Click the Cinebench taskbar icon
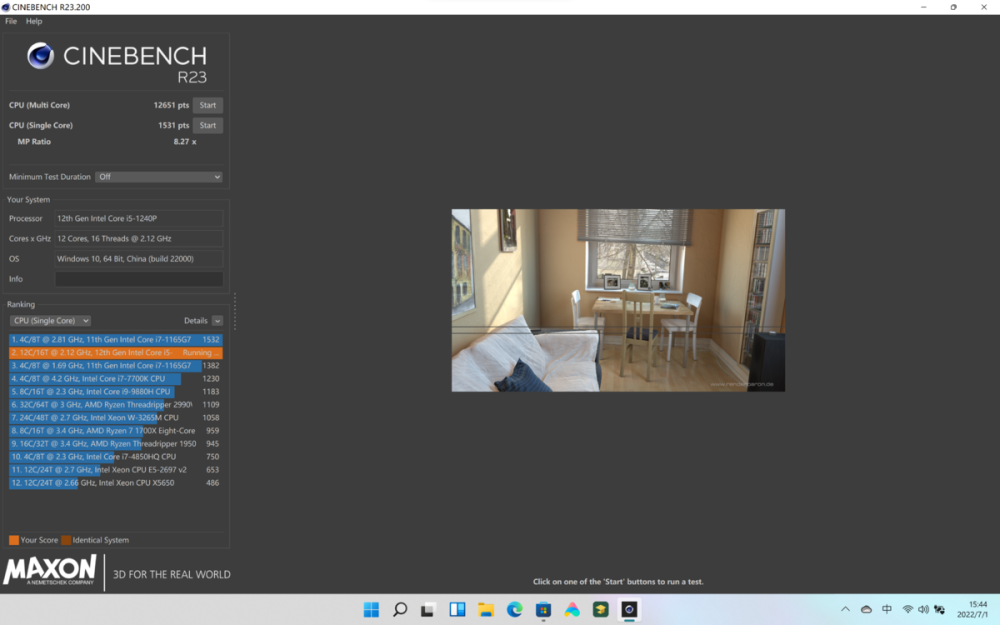 pos(629,610)
